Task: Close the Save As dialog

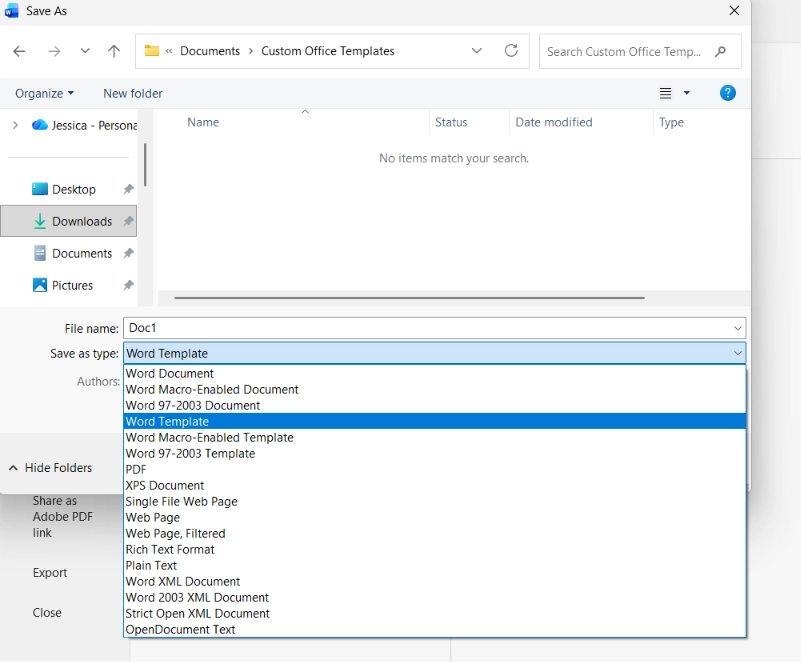Action: click(734, 11)
